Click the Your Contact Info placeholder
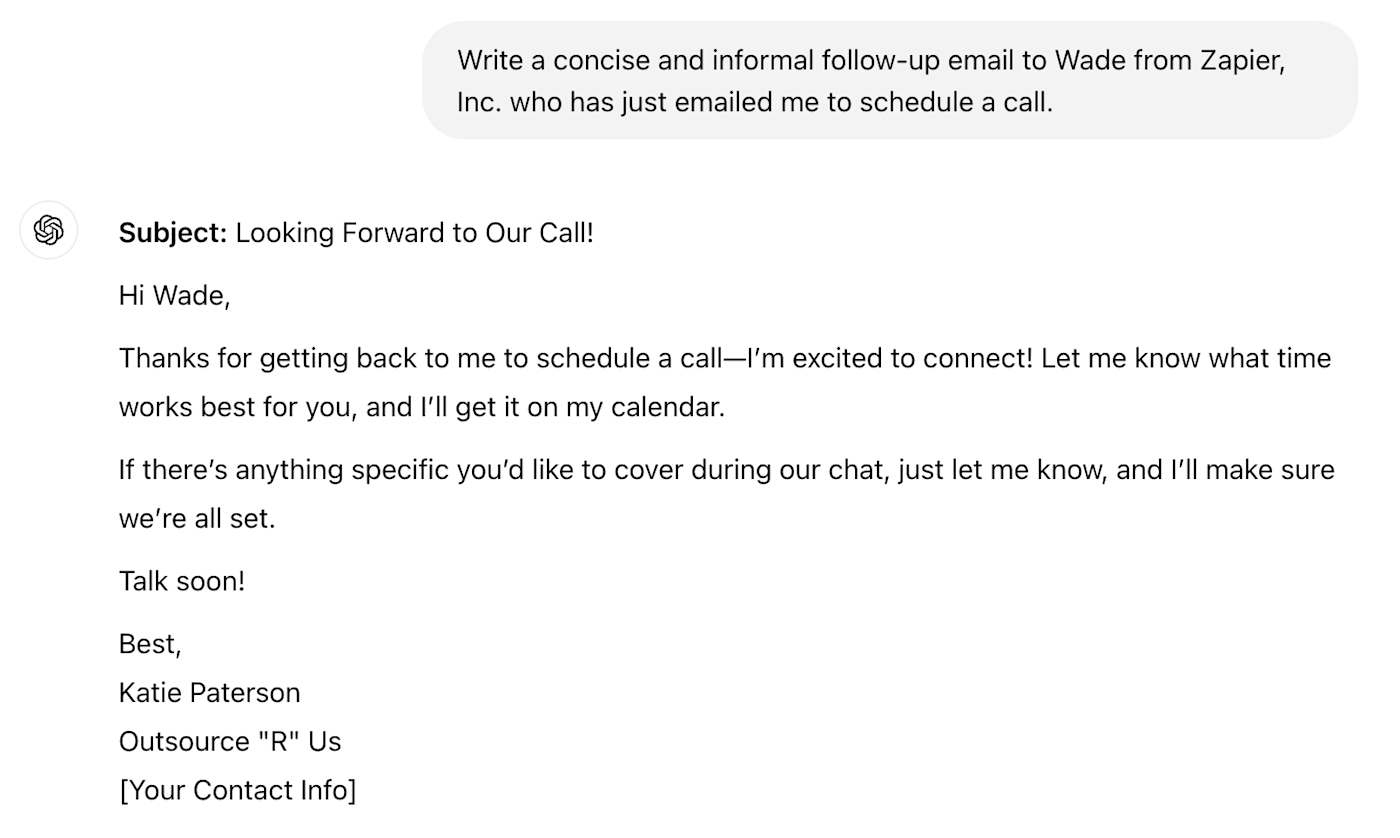 [238, 790]
